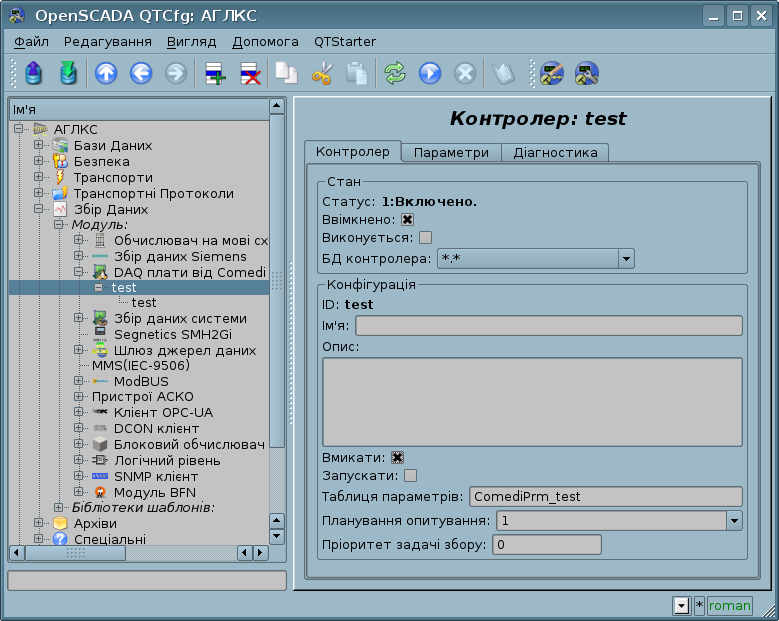Stop periodic update with gray cross icon
Viewport: 779px width, 621px height.
point(465,74)
